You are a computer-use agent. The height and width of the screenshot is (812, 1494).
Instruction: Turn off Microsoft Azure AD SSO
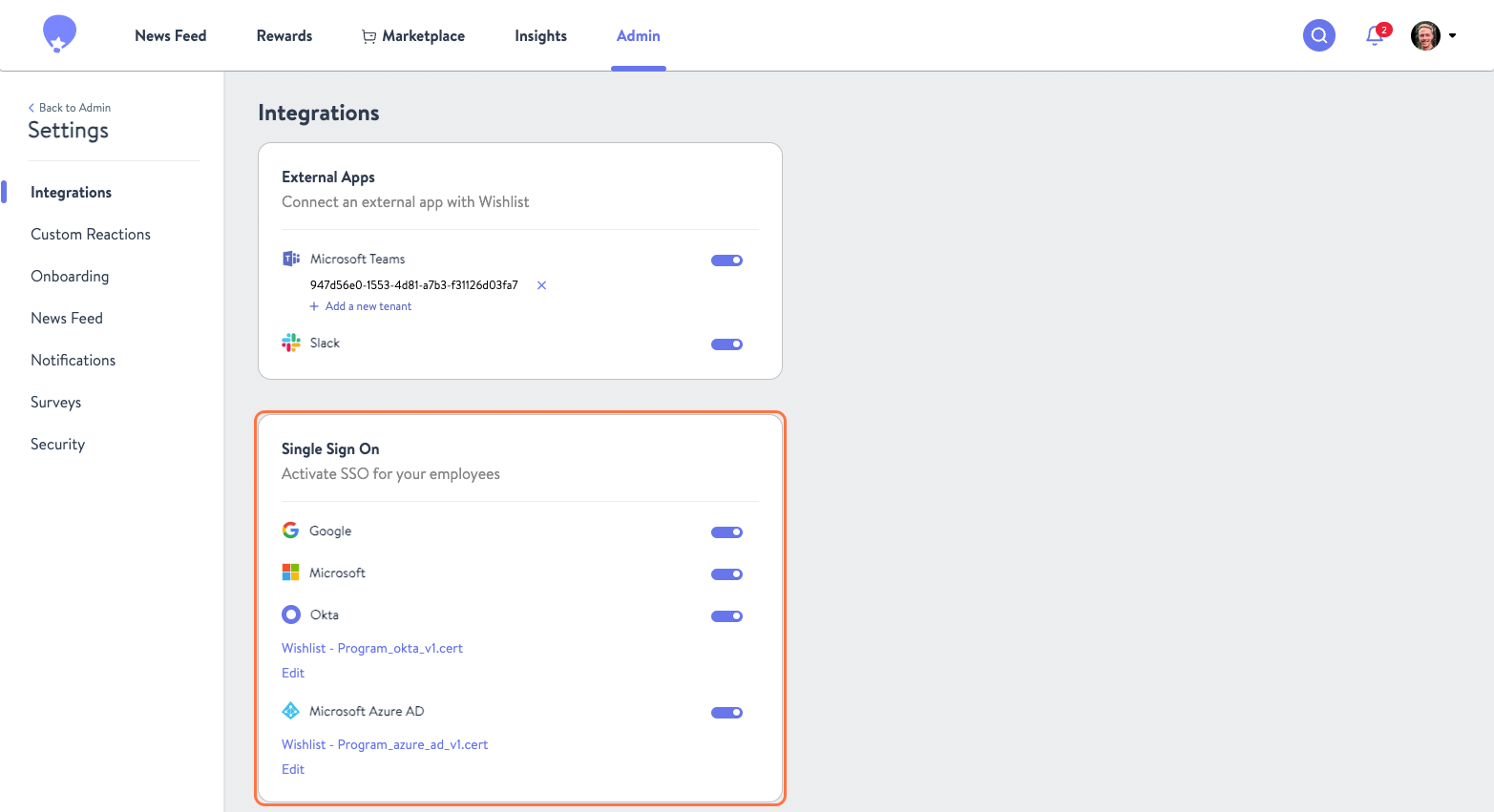tap(726, 713)
